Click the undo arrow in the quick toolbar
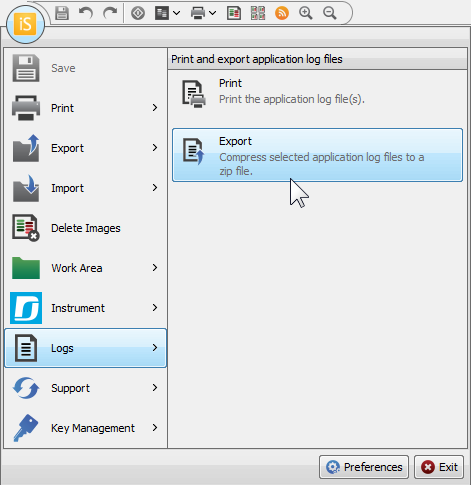This screenshot has height=485, width=471. (x=86, y=13)
